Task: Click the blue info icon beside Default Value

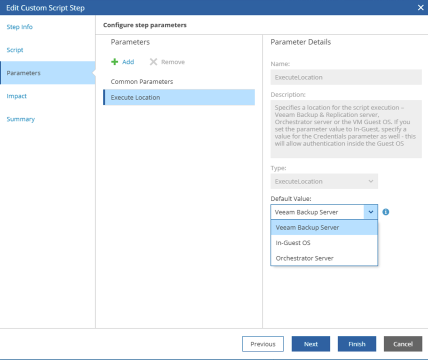Action: [386, 212]
